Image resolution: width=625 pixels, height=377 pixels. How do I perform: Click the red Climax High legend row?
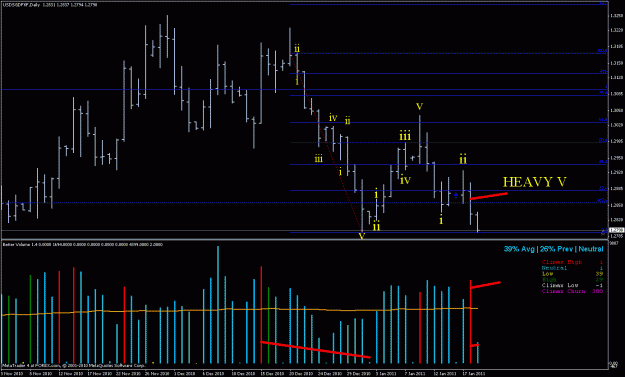point(572,262)
